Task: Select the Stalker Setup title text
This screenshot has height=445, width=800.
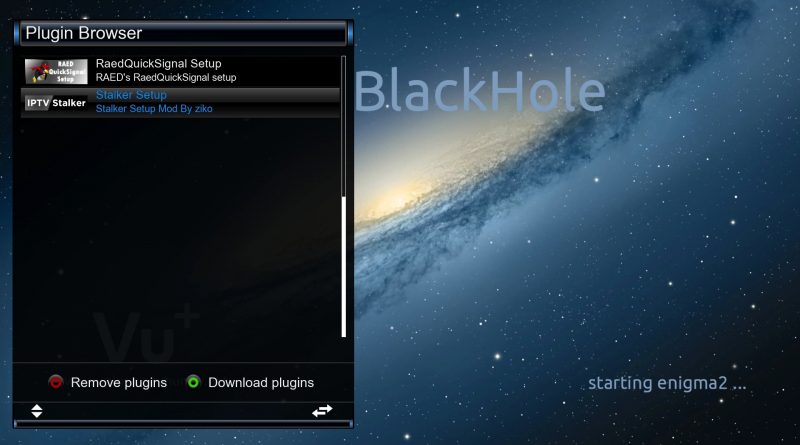Action: [x=131, y=95]
